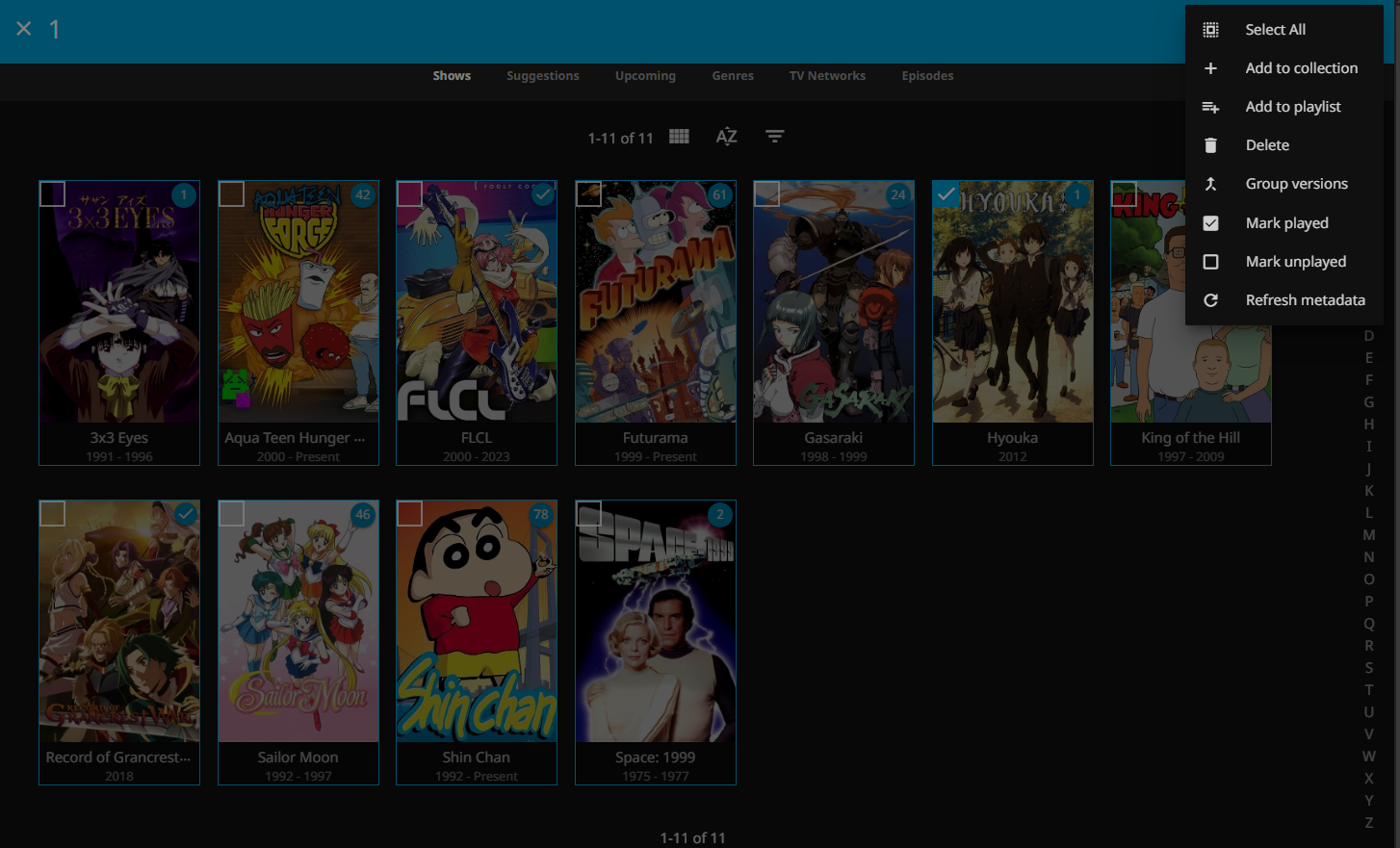The image size is (1400, 848).
Task: Open the filter options icon
Action: pos(774,137)
